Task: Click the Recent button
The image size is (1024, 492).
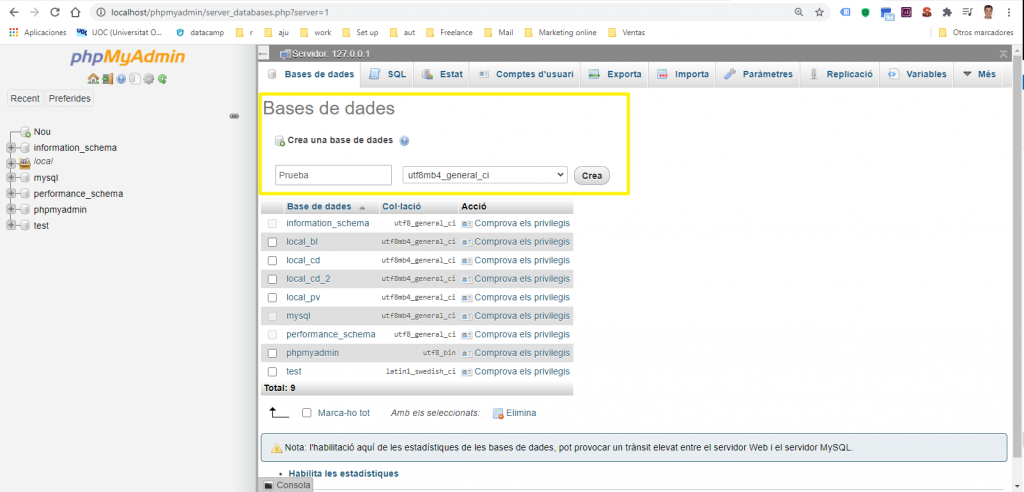Action: 25,99
